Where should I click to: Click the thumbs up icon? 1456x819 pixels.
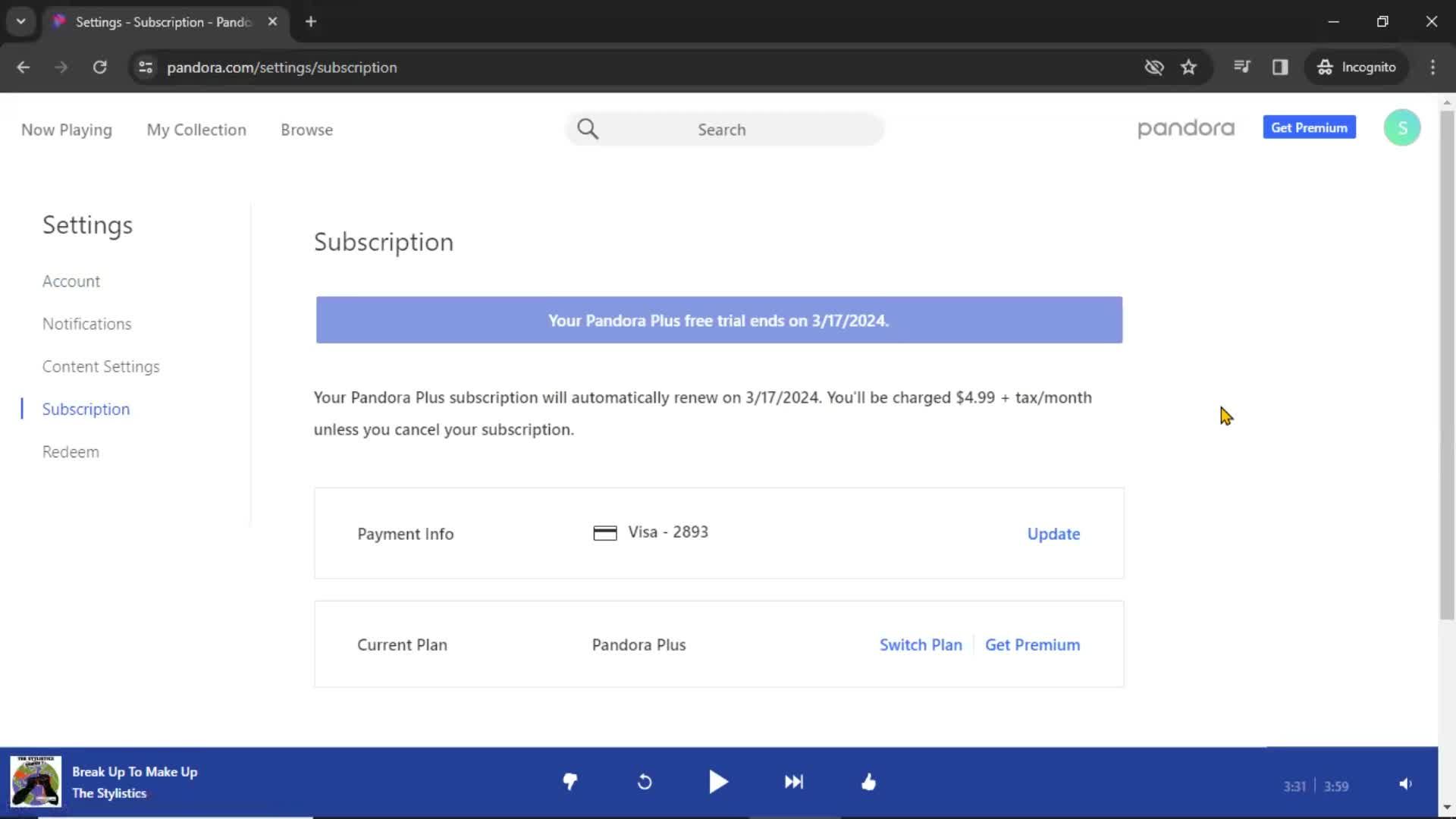click(868, 782)
